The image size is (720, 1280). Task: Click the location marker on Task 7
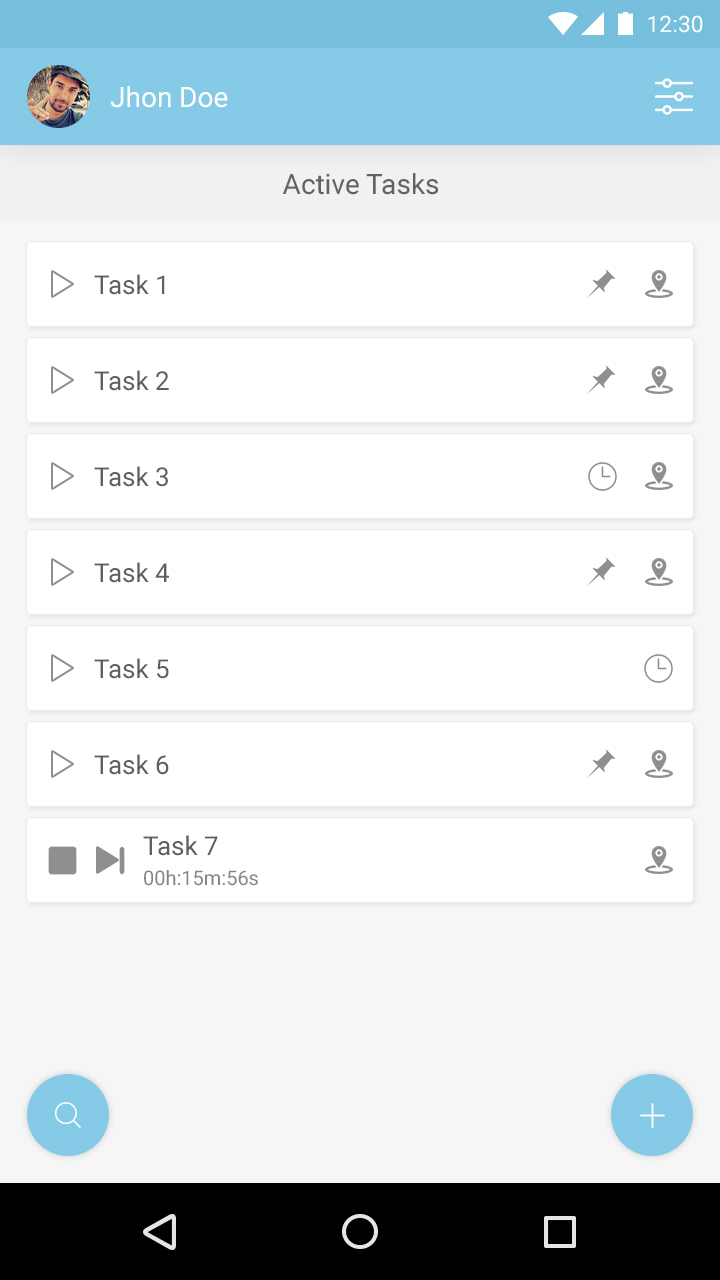tap(658, 860)
